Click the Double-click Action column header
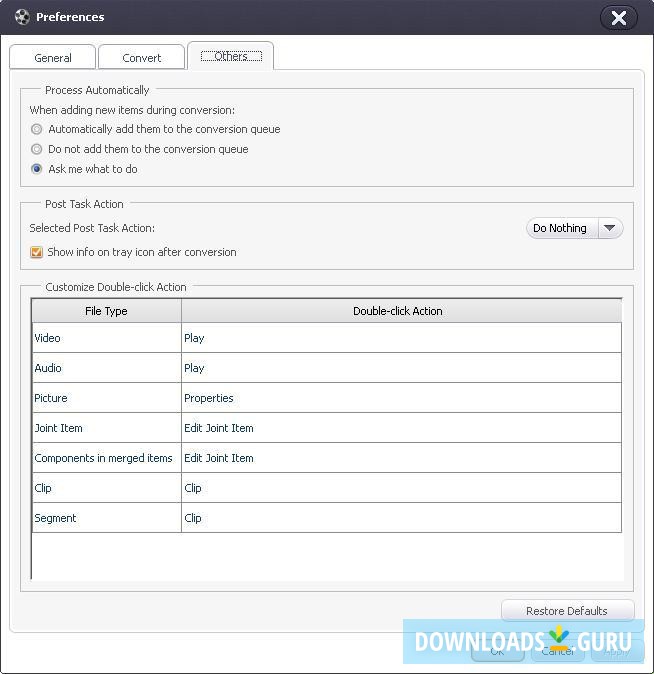The height and width of the screenshot is (674, 654). (x=401, y=311)
